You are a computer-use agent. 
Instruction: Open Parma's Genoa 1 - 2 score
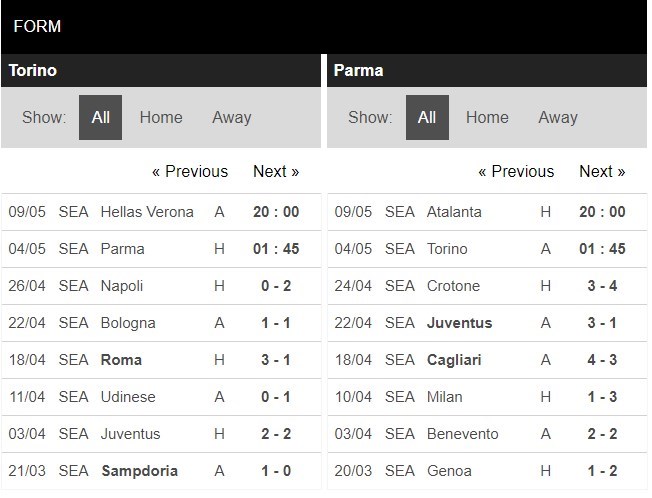pyautogui.click(x=602, y=471)
